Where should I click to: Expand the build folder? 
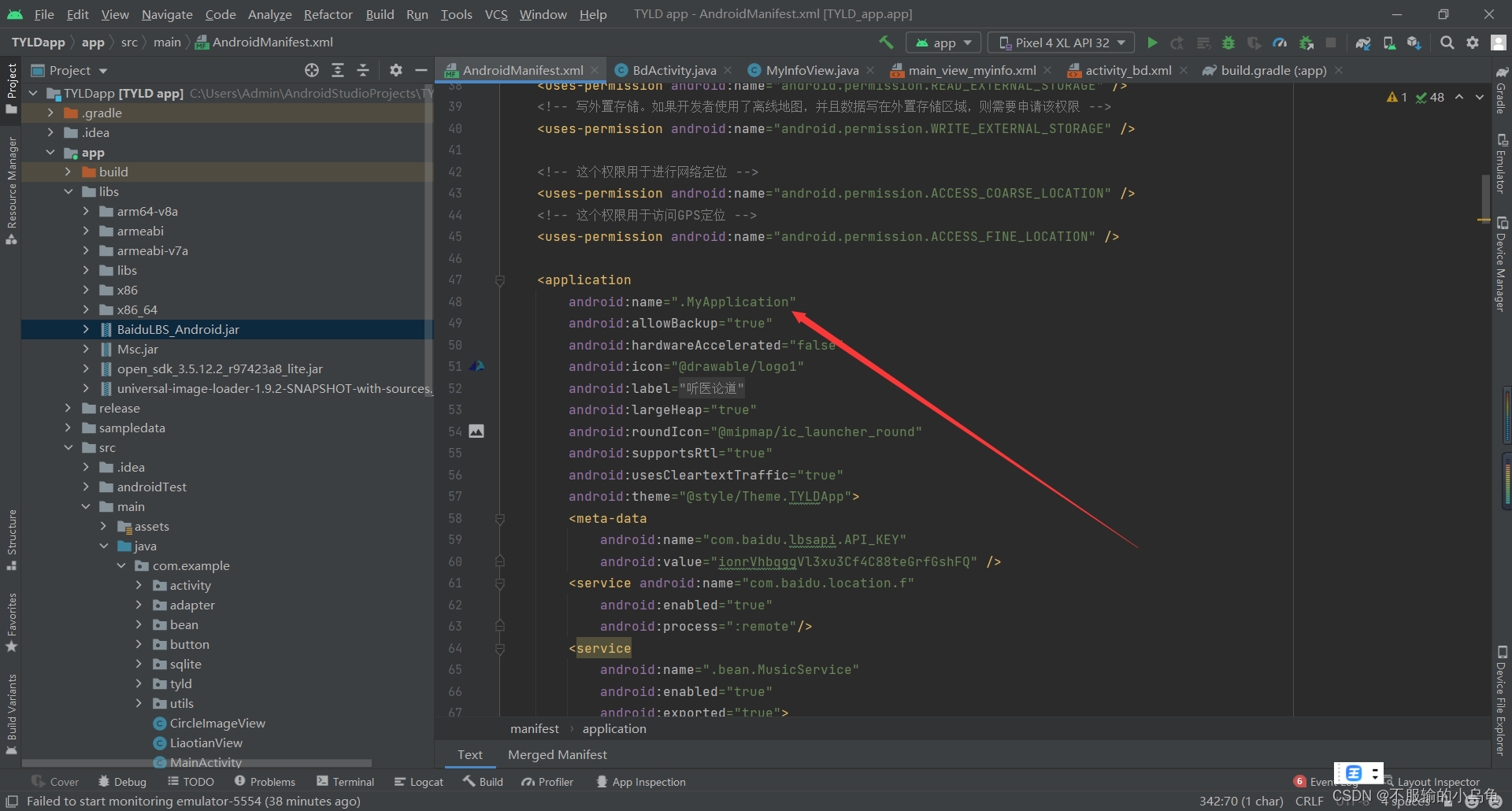click(68, 172)
